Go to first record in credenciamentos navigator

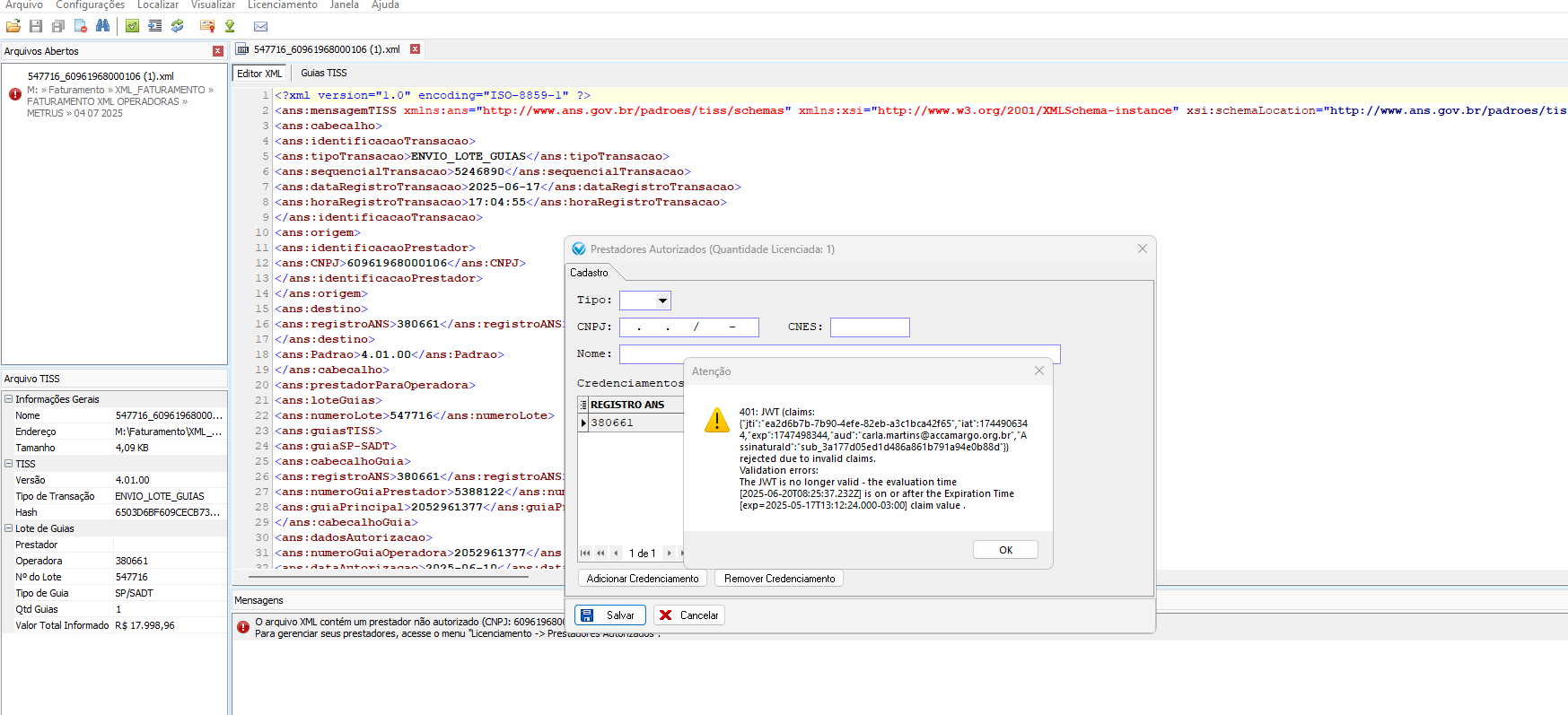tap(585, 553)
